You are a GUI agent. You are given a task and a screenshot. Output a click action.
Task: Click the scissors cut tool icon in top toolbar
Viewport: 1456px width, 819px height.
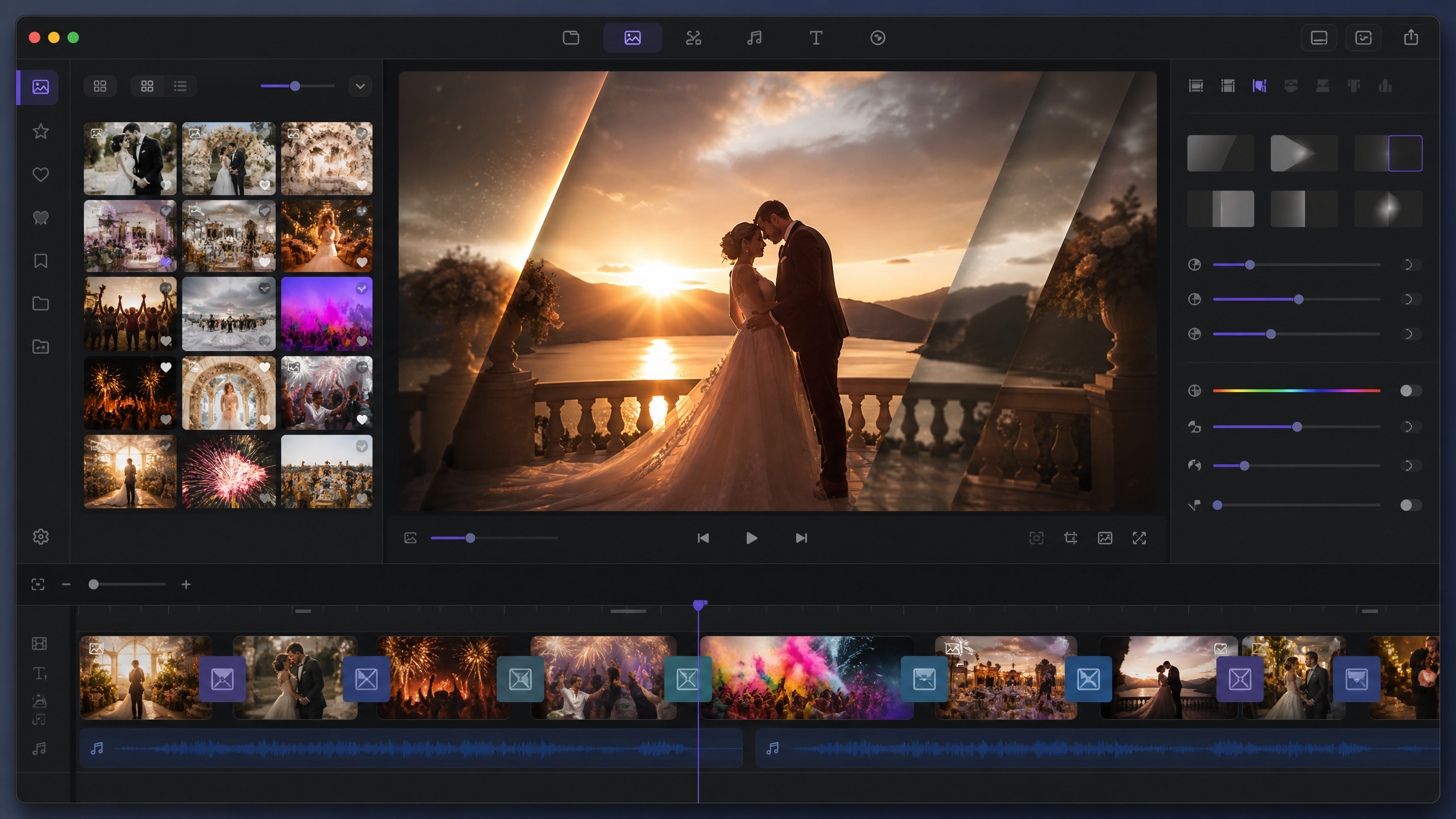click(693, 38)
